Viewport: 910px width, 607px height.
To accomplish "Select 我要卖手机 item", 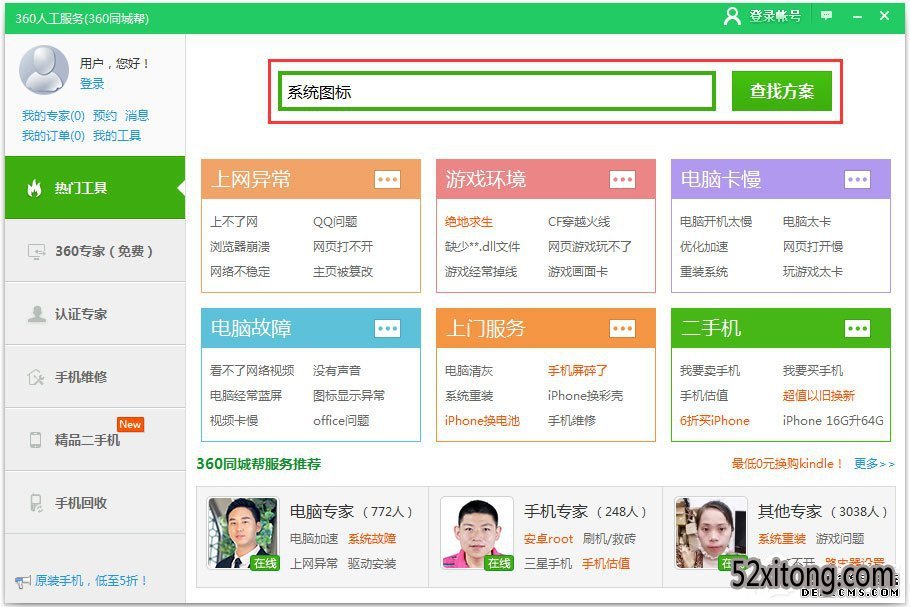I will pyautogui.click(x=710, y=371).
